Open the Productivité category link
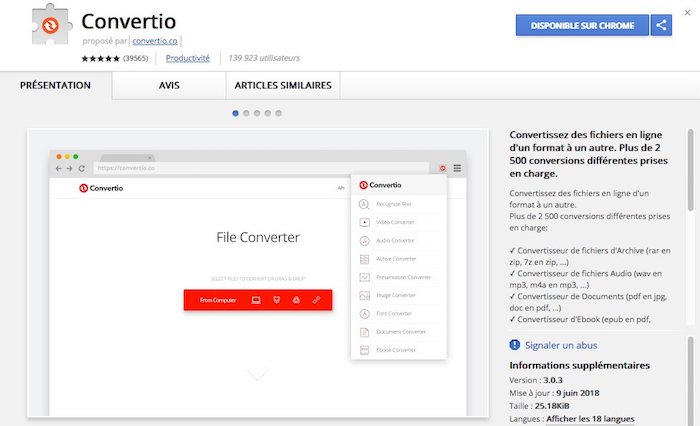The width and height of the screenshot is (700, 426). coord(188,58)
